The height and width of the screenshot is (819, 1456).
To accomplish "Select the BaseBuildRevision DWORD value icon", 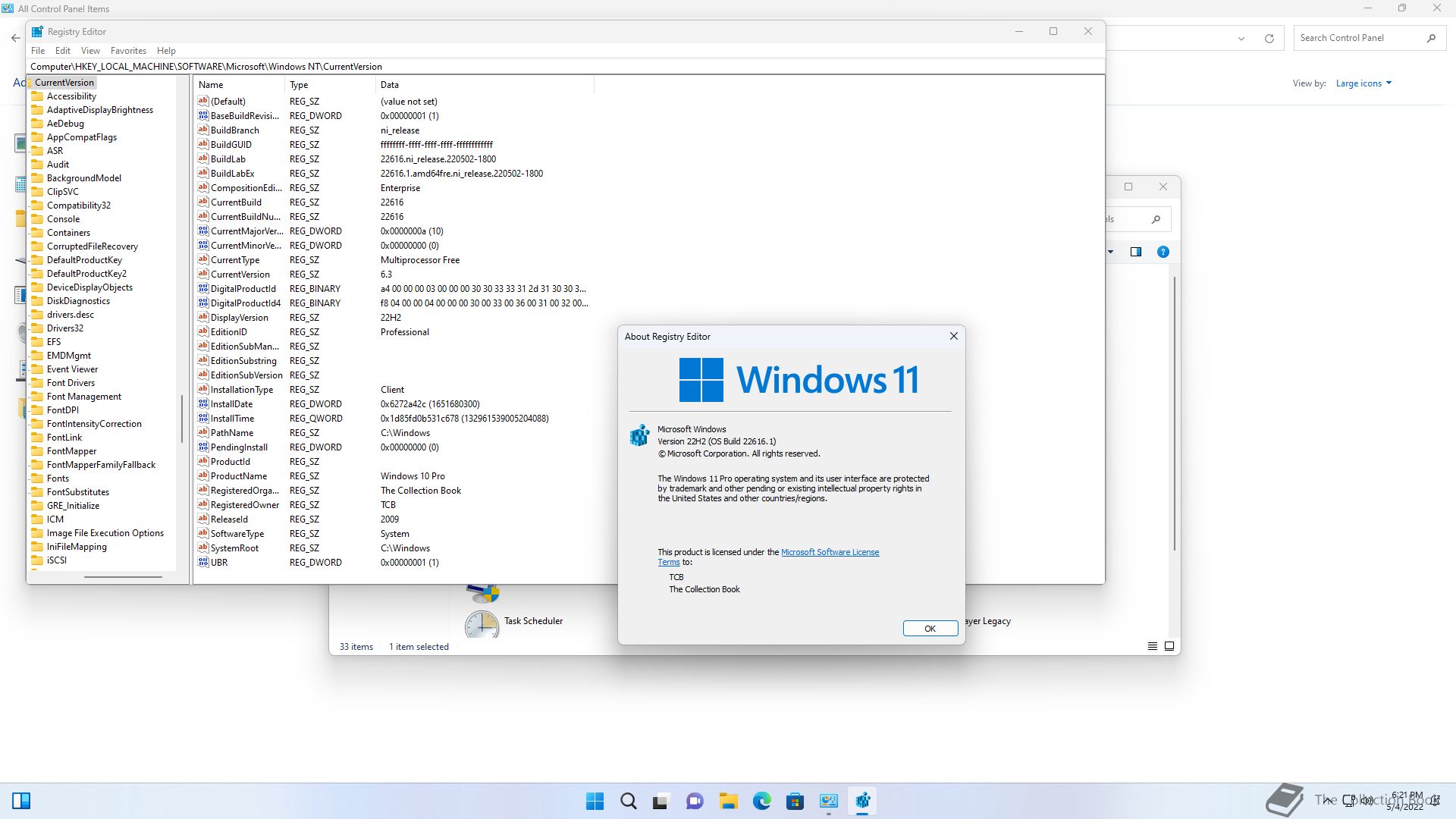I will pos(203,116).
